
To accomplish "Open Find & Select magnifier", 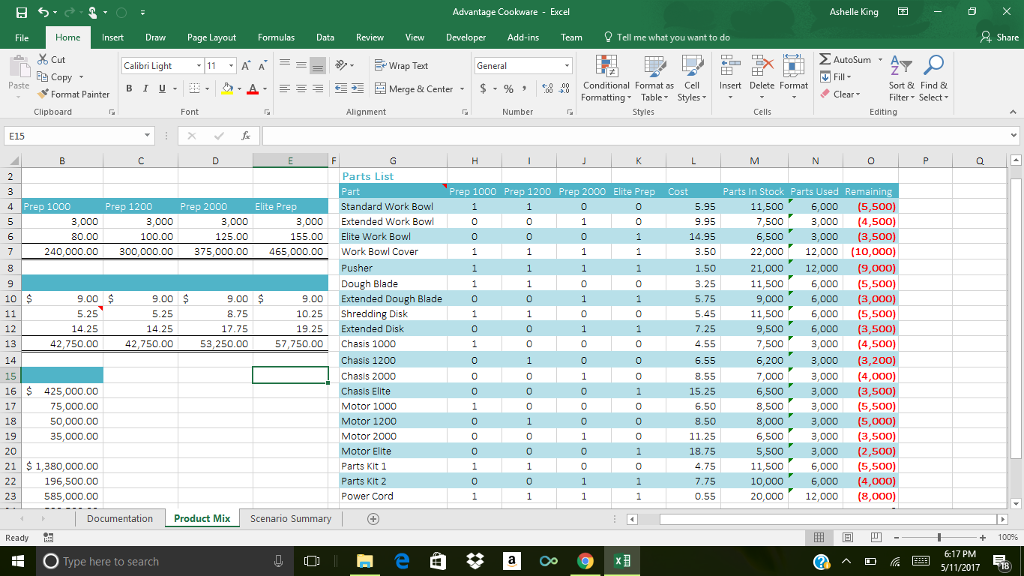I will 933,79.
